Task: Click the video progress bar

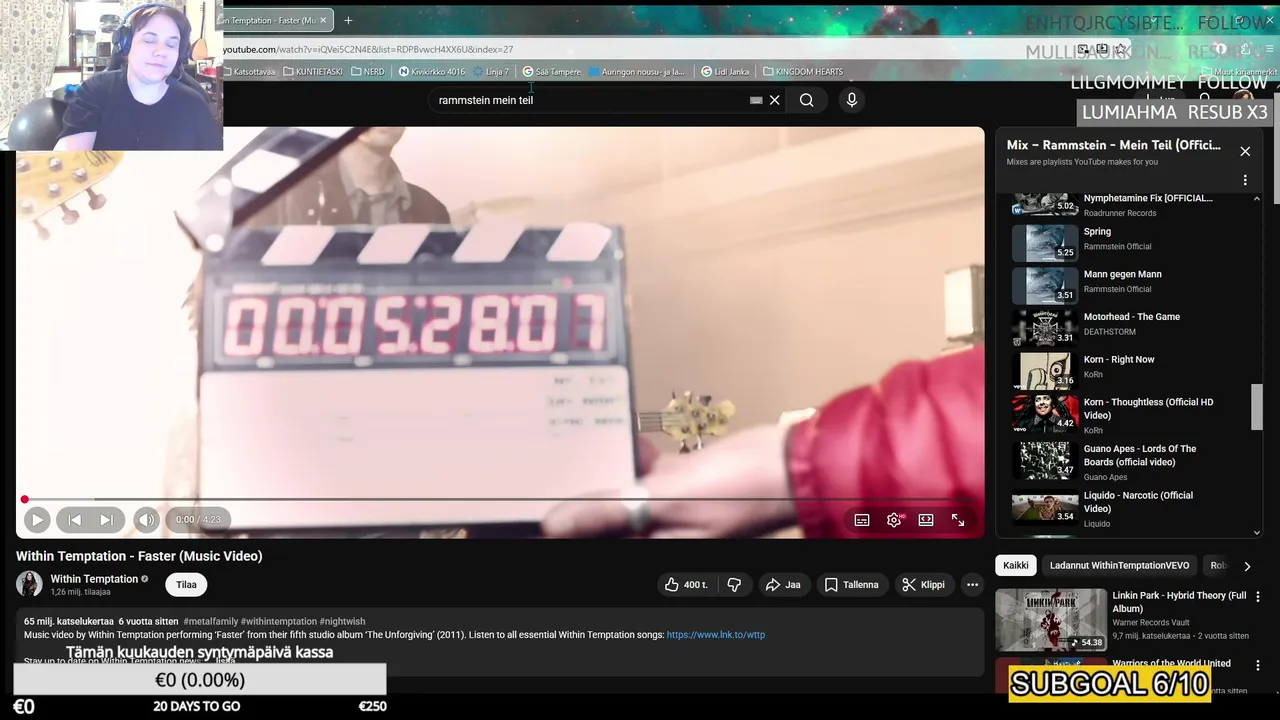Action: [x=500, y=499]
